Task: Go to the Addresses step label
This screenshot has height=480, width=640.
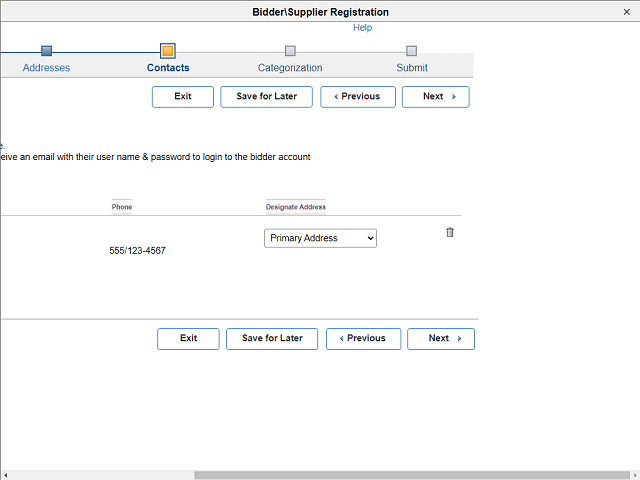Action: (x=46, y=68)
